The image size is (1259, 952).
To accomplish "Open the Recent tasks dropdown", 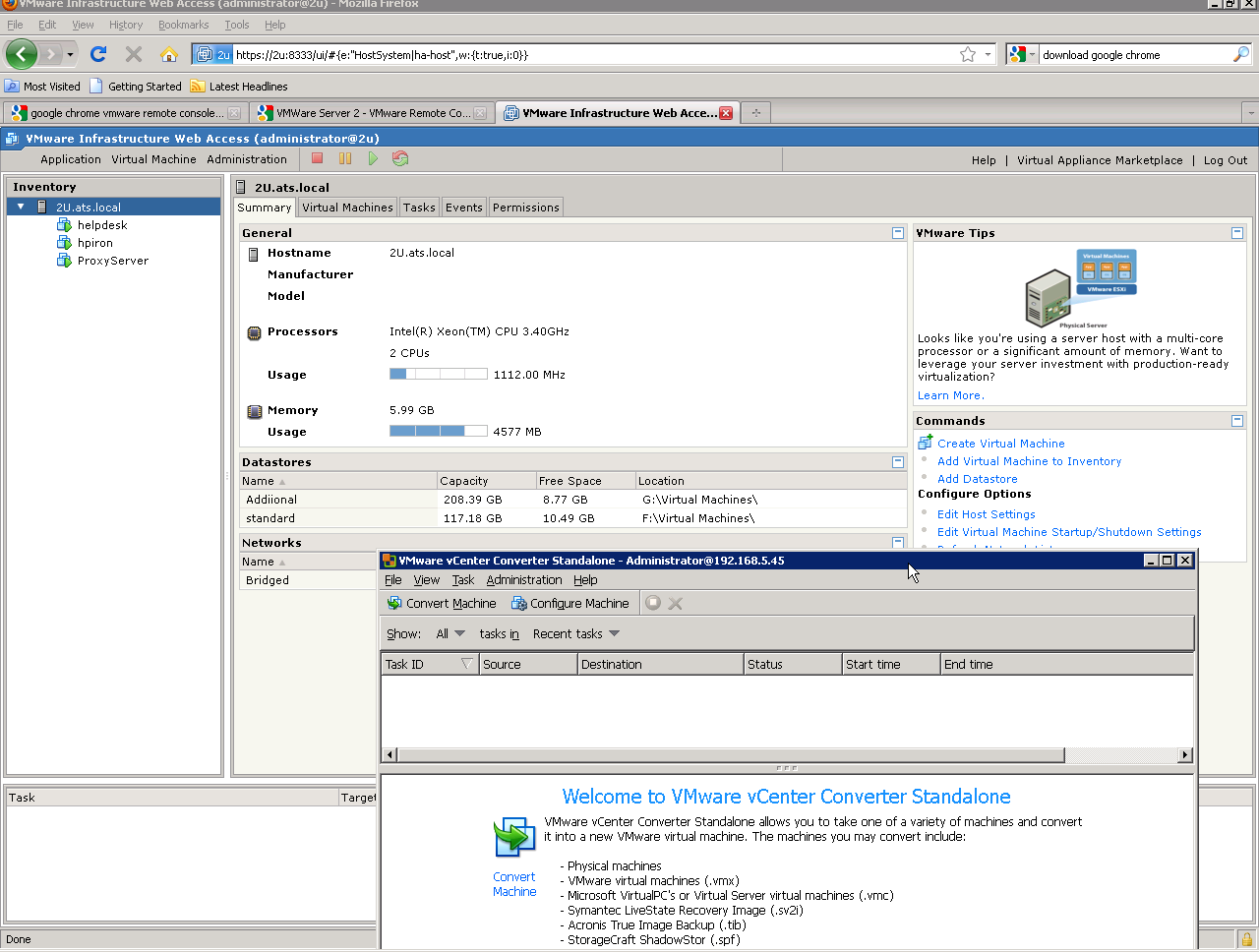I will coord(576,633).
